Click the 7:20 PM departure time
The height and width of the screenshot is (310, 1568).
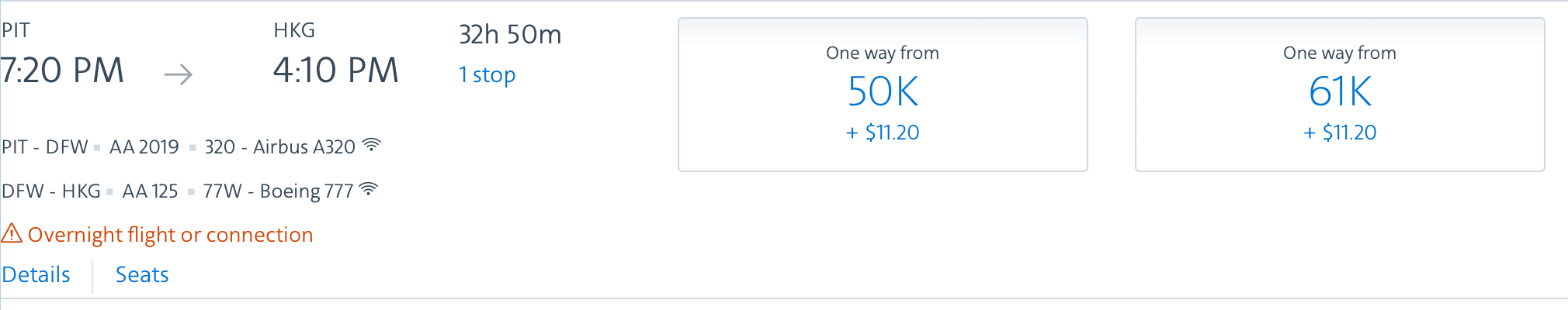tap(62, 71)
